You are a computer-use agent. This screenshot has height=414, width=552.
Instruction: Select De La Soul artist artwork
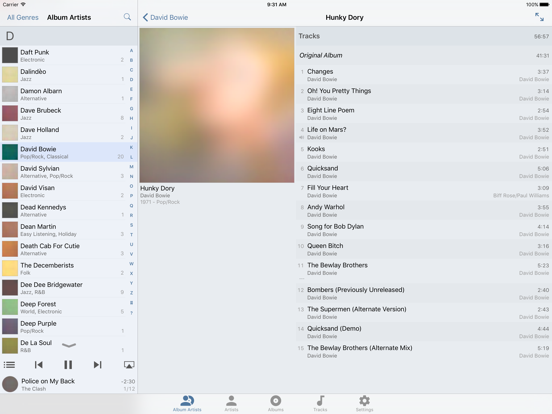pos(10,346)
